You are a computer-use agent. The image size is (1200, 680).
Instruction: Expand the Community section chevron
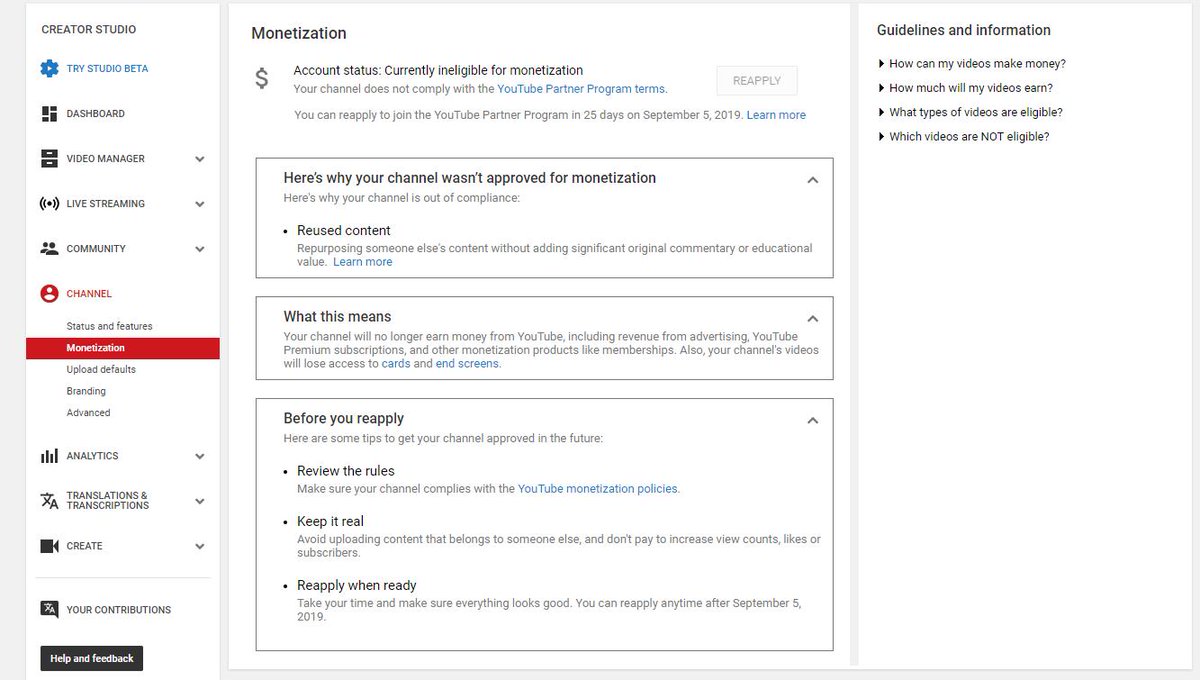200,249
